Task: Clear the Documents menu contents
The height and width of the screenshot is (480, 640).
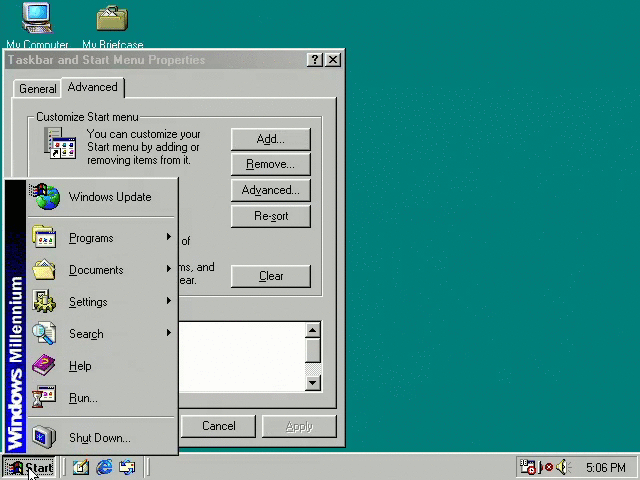Action: pyautogui.click(x=271, y=276)
